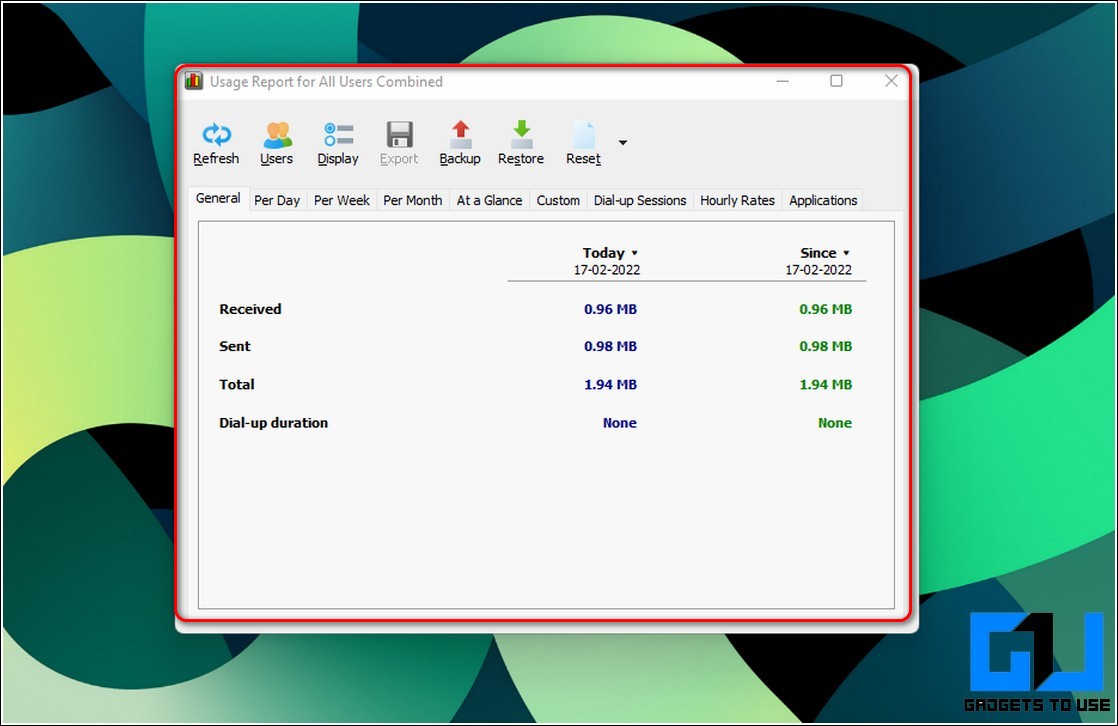Close the Usage Report window
This screenshot has width=1118, height=726.
(x=891, y=81)
